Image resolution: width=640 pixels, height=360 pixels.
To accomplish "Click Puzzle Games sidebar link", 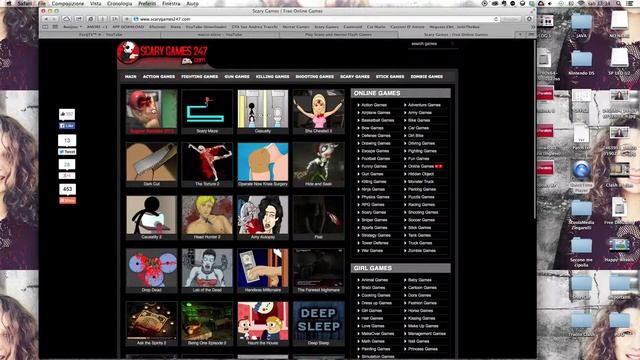I will pyautogui.click(x=421, y=197).
